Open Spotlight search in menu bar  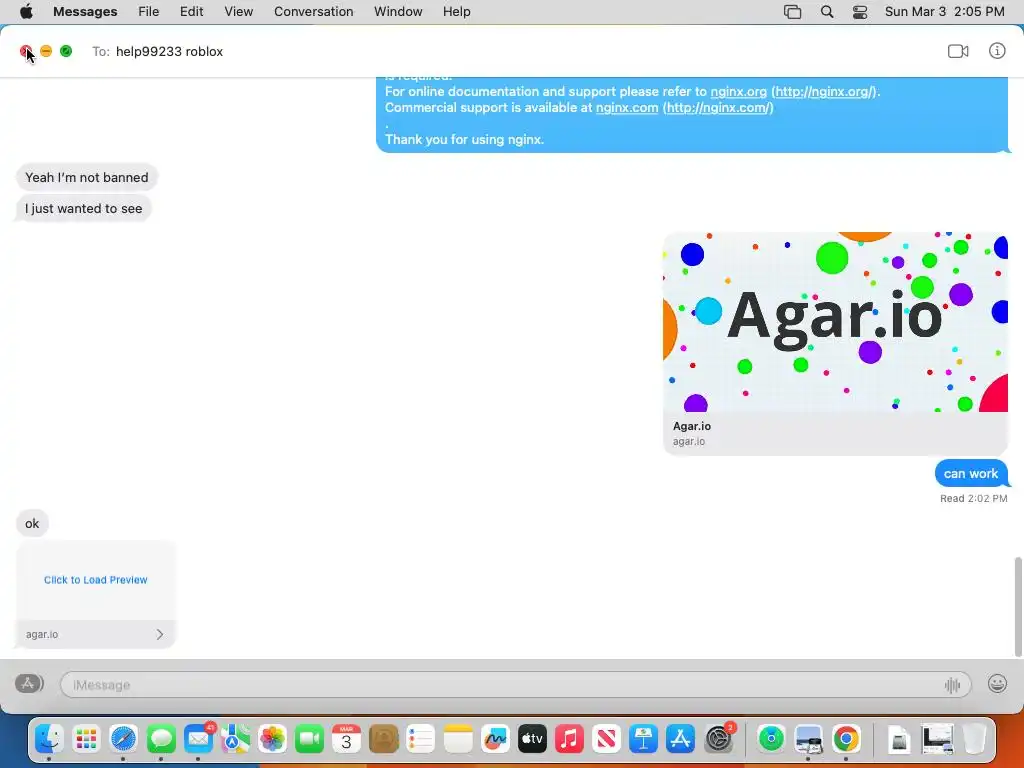click(x=827, y=12)
